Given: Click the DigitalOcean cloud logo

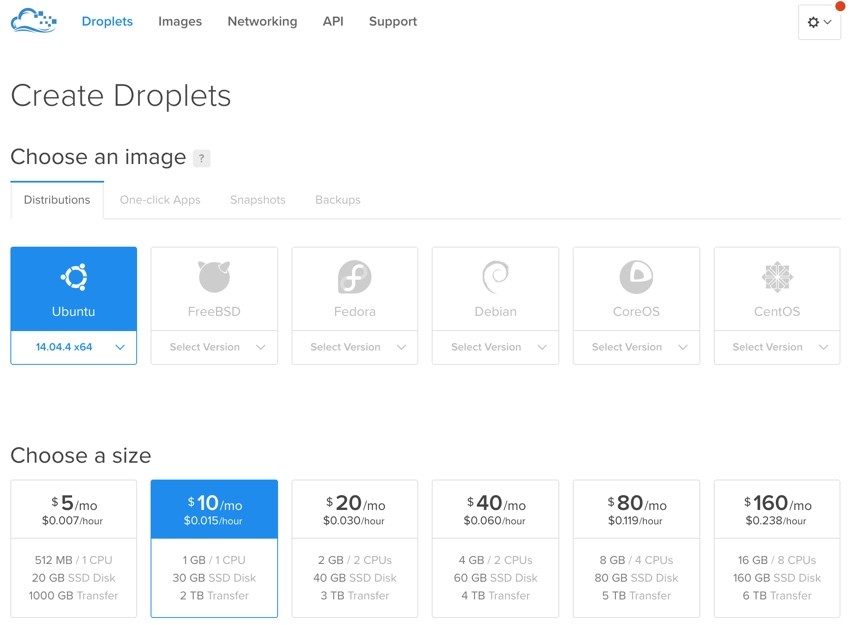Looking at the screenshot, I should (34, 21).
